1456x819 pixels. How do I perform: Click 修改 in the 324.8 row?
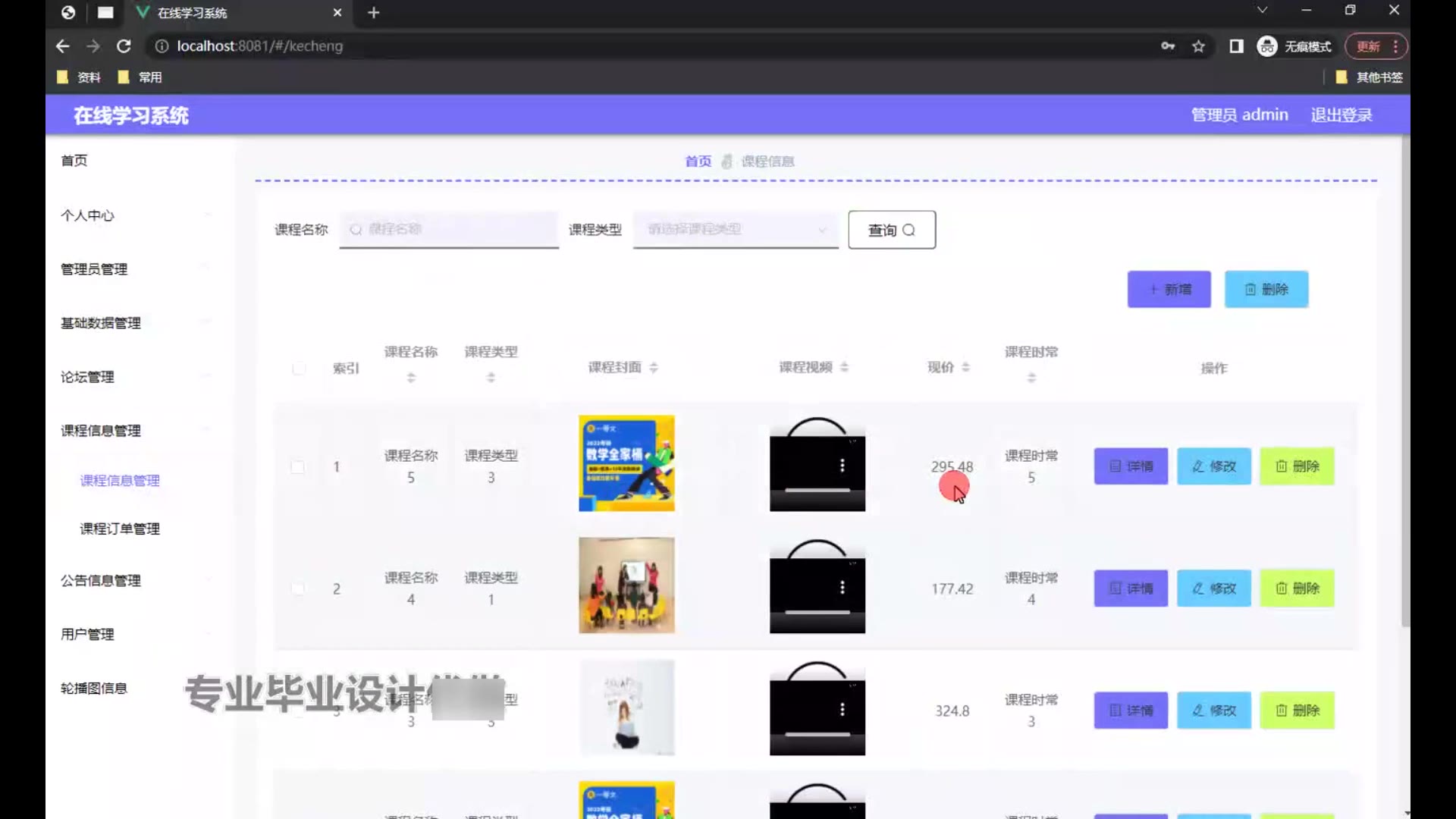point(1213,711)
